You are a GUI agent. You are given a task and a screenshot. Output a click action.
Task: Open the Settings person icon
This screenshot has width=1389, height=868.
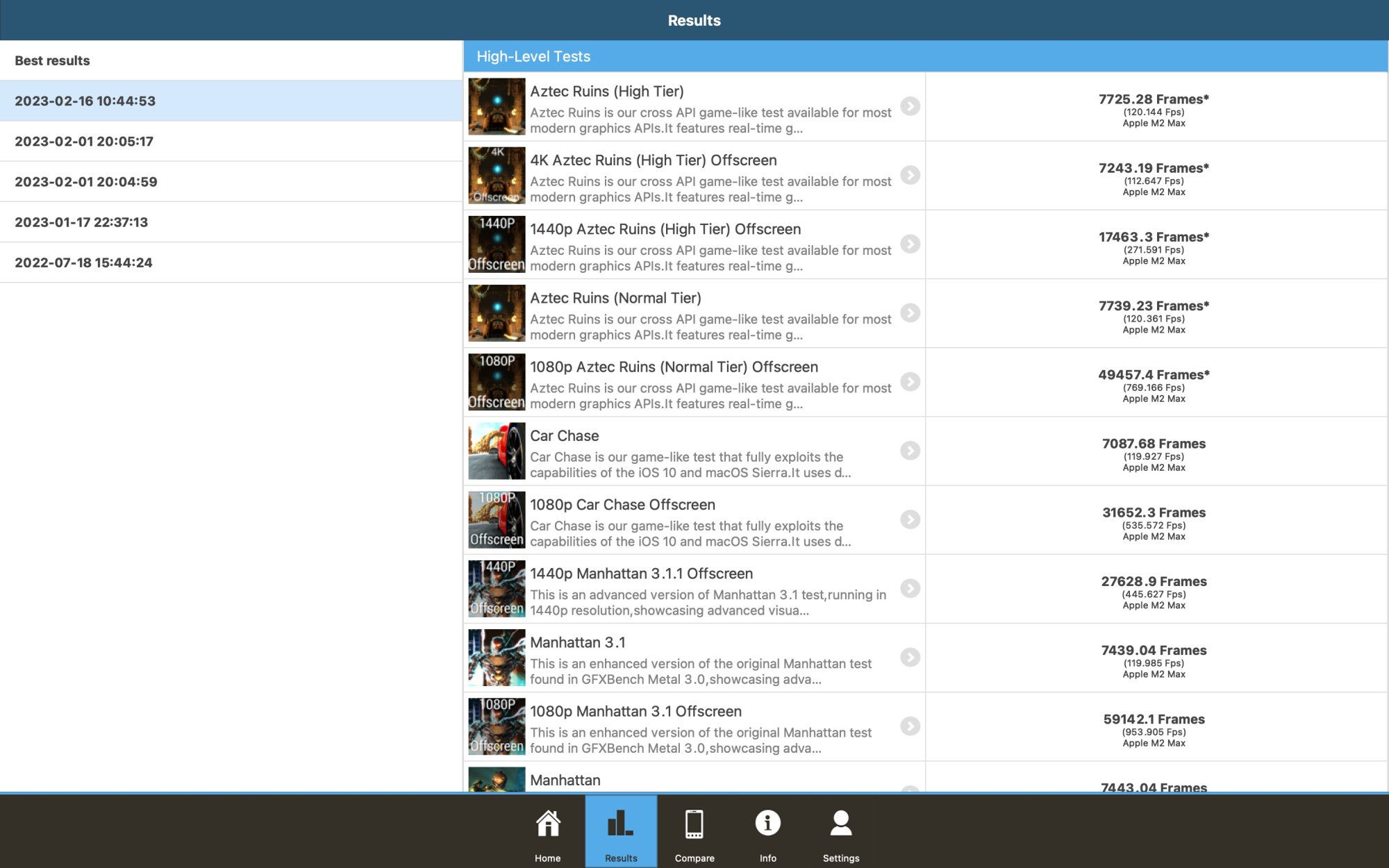pyautogui.click(x=840, y=824)
